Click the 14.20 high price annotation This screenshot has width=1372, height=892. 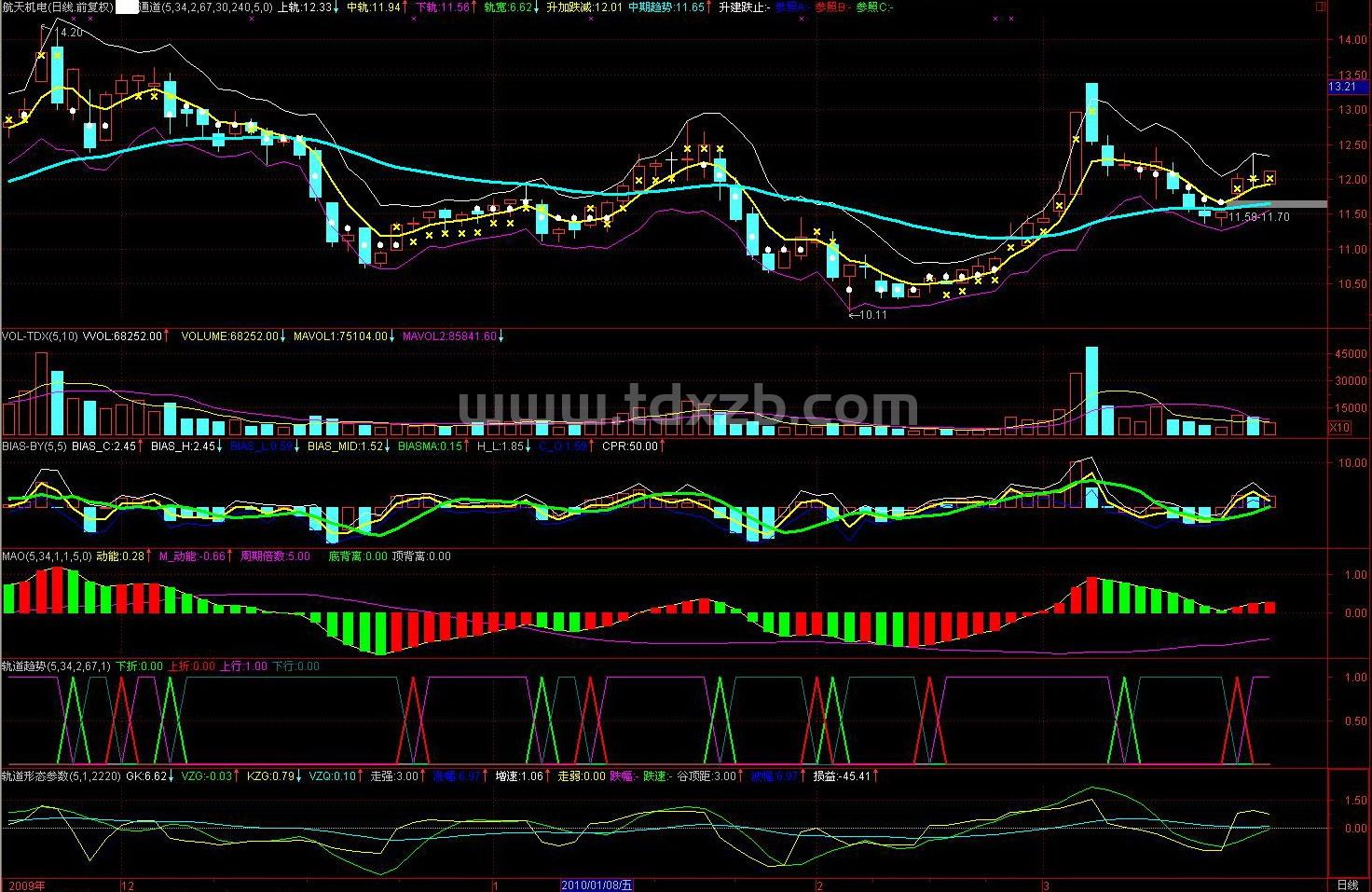click(70, 33)
